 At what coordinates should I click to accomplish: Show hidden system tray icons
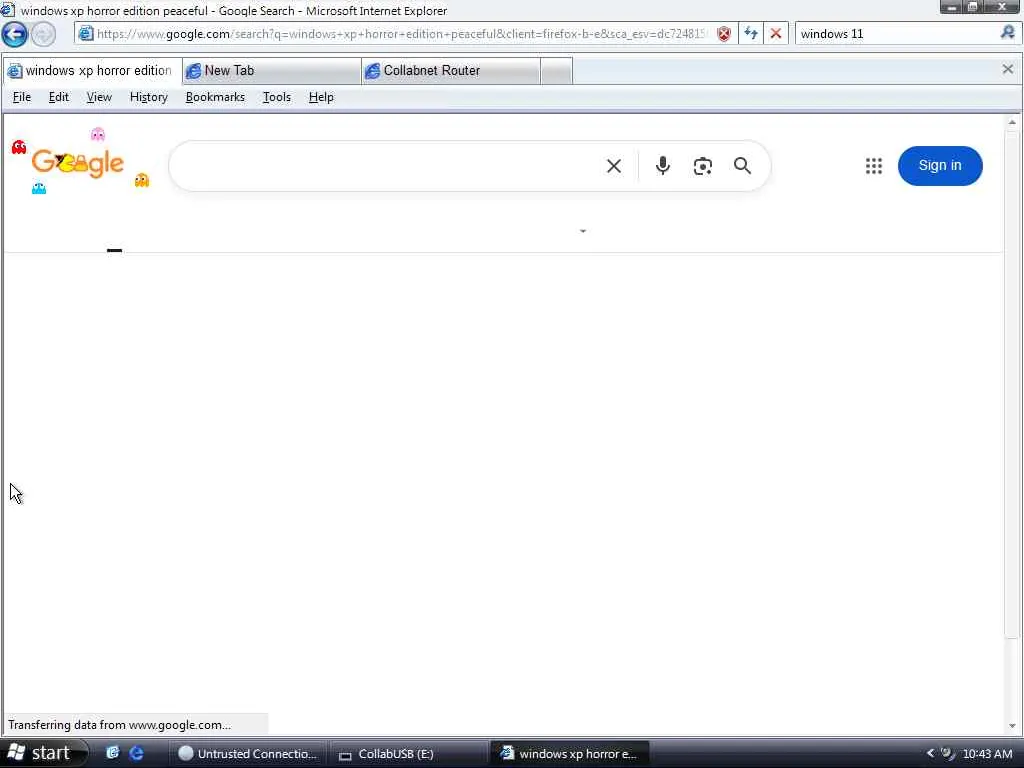click(931, 753)
